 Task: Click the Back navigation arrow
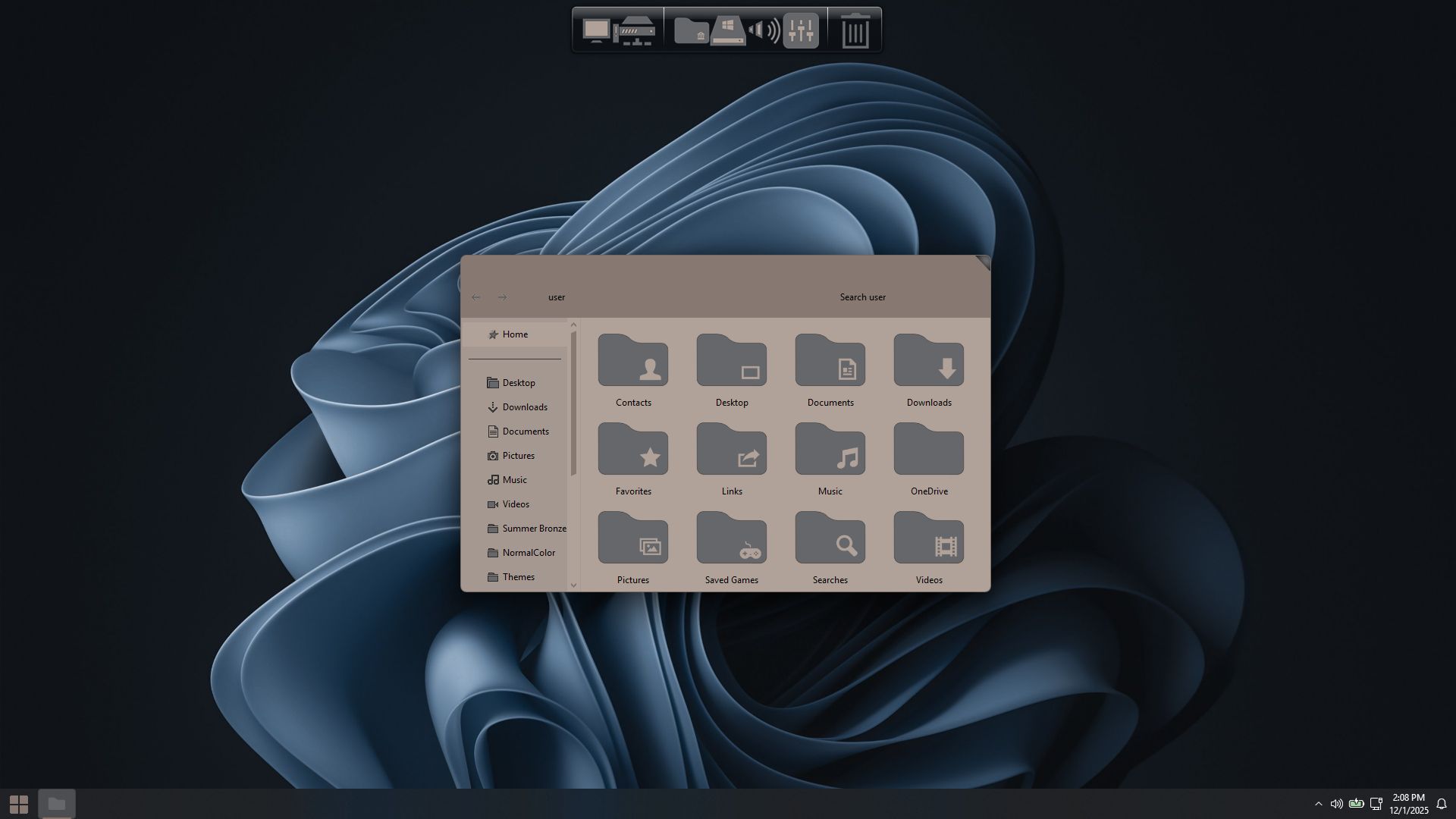pos(476,297)
